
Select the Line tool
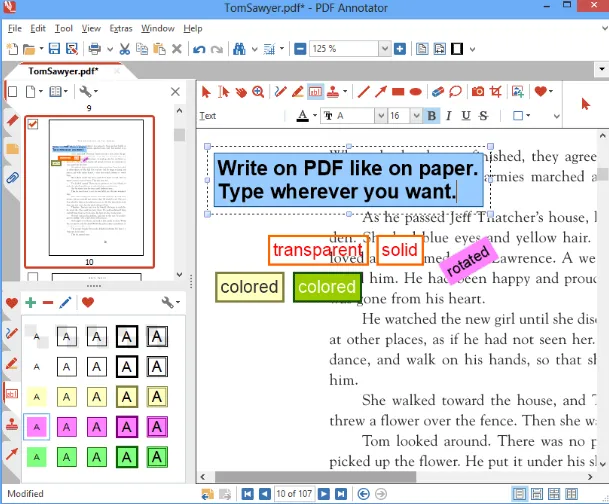point(363,92)
